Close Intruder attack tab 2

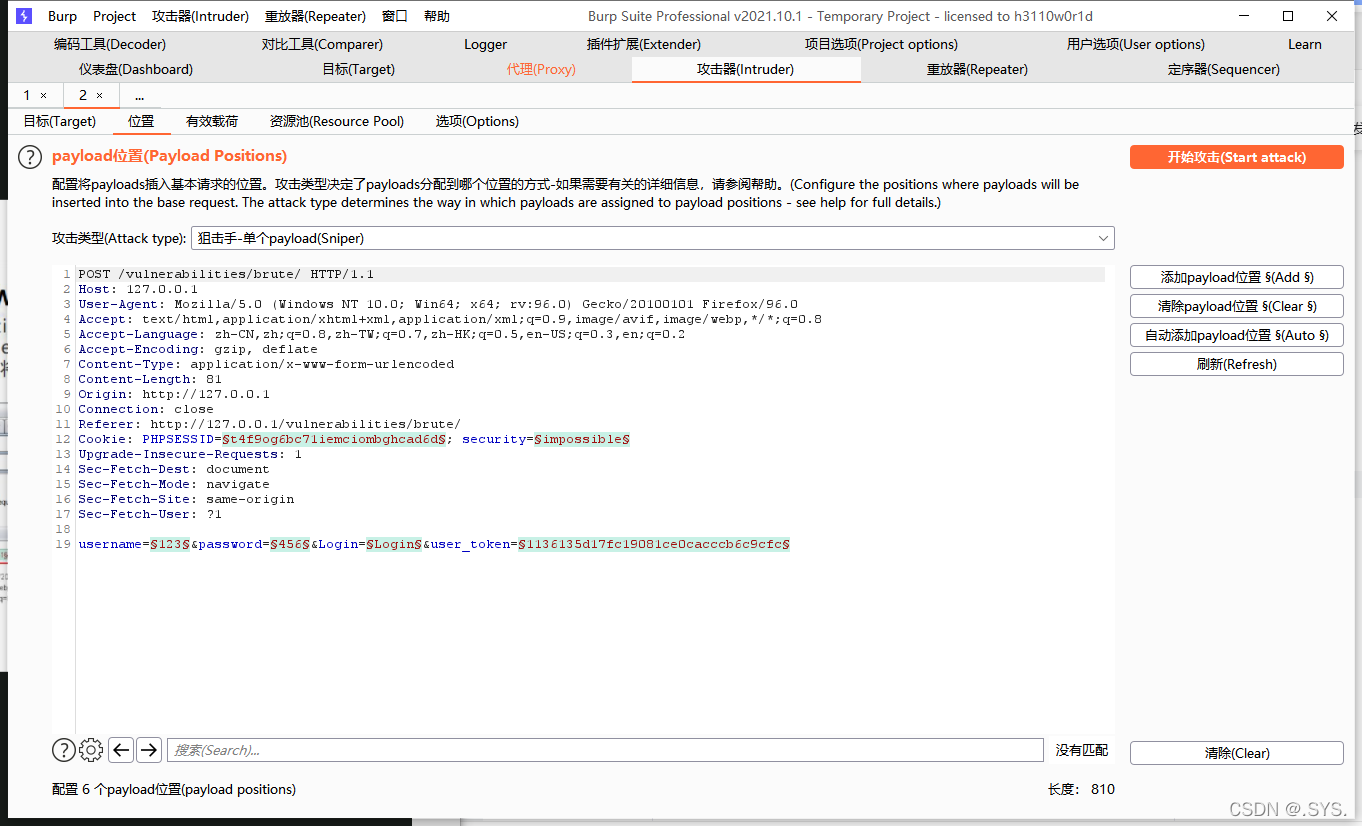(x=99, y=96)
